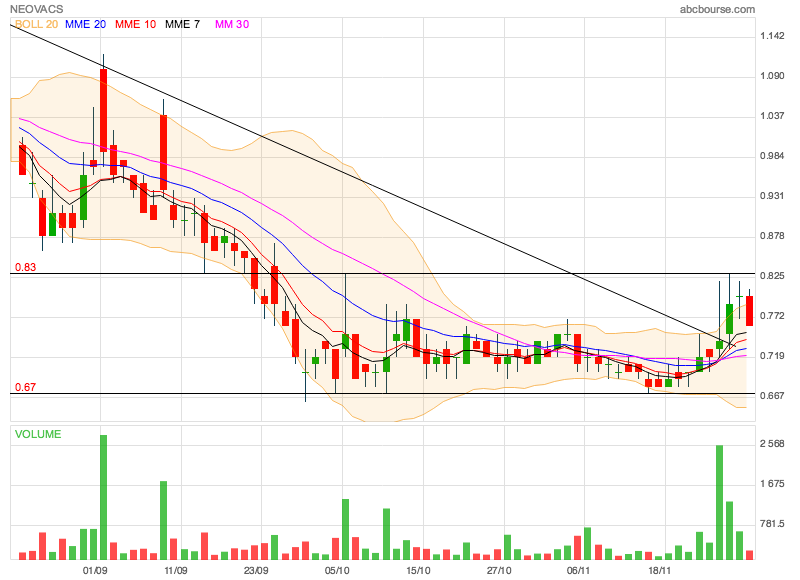Click the 15/10 date label
The width and height of the screenshot is (800, 580).
tap(418, 570)
